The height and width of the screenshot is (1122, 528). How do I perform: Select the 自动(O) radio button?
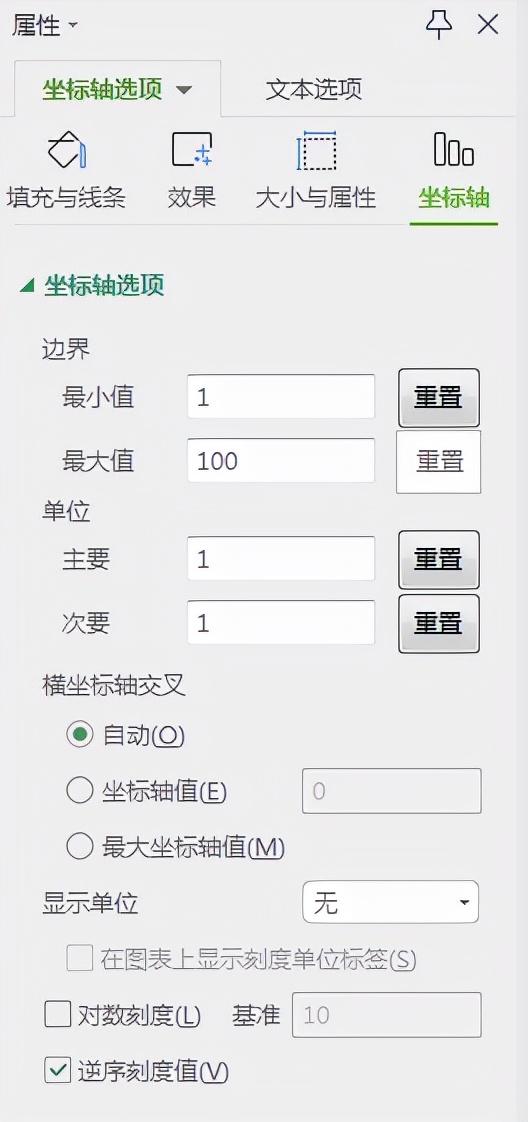79,734
